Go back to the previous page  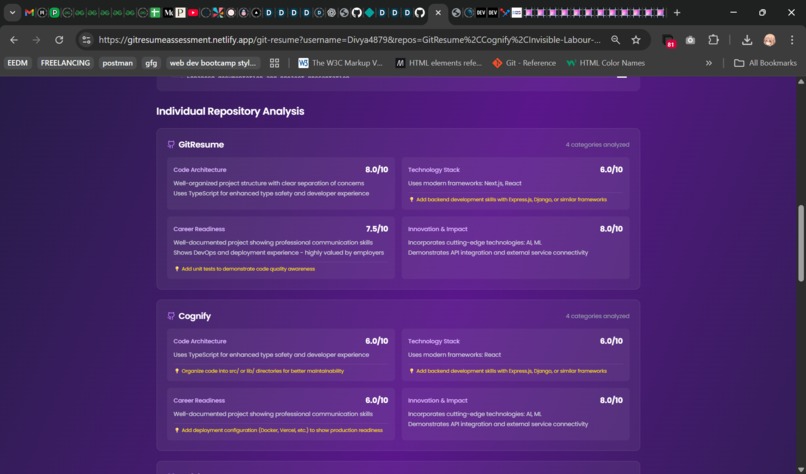14,40
